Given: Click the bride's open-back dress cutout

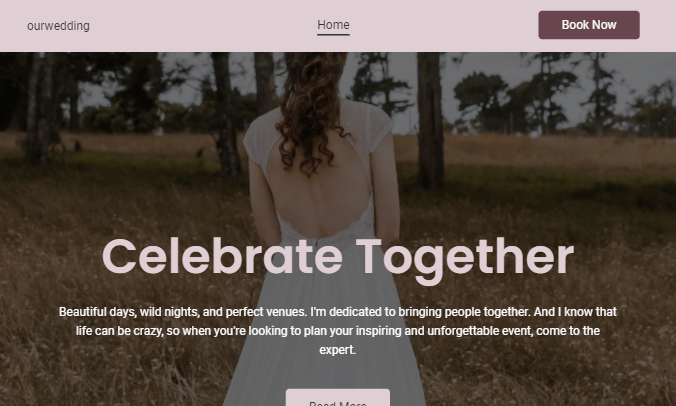Looking at the screenshot, I should pyautogui.click(x=317, y=190).
